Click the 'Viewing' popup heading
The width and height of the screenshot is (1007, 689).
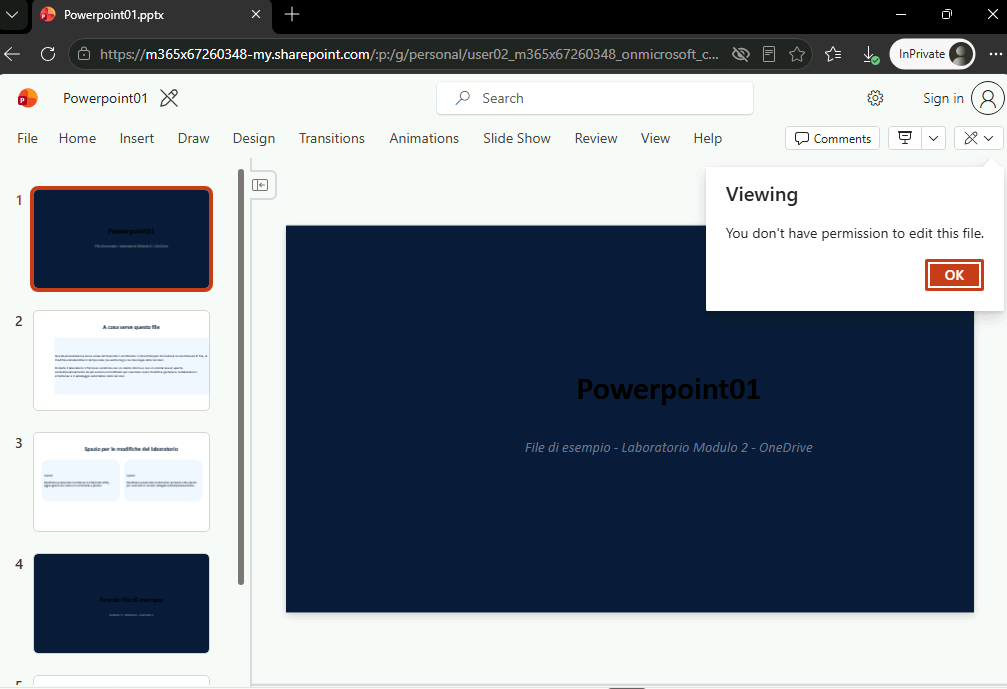coord(762,195)
